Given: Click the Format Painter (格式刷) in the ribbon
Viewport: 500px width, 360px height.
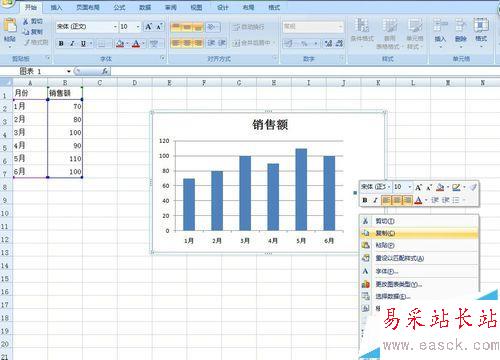Looking at the screenshot, I should click(36, 42).
